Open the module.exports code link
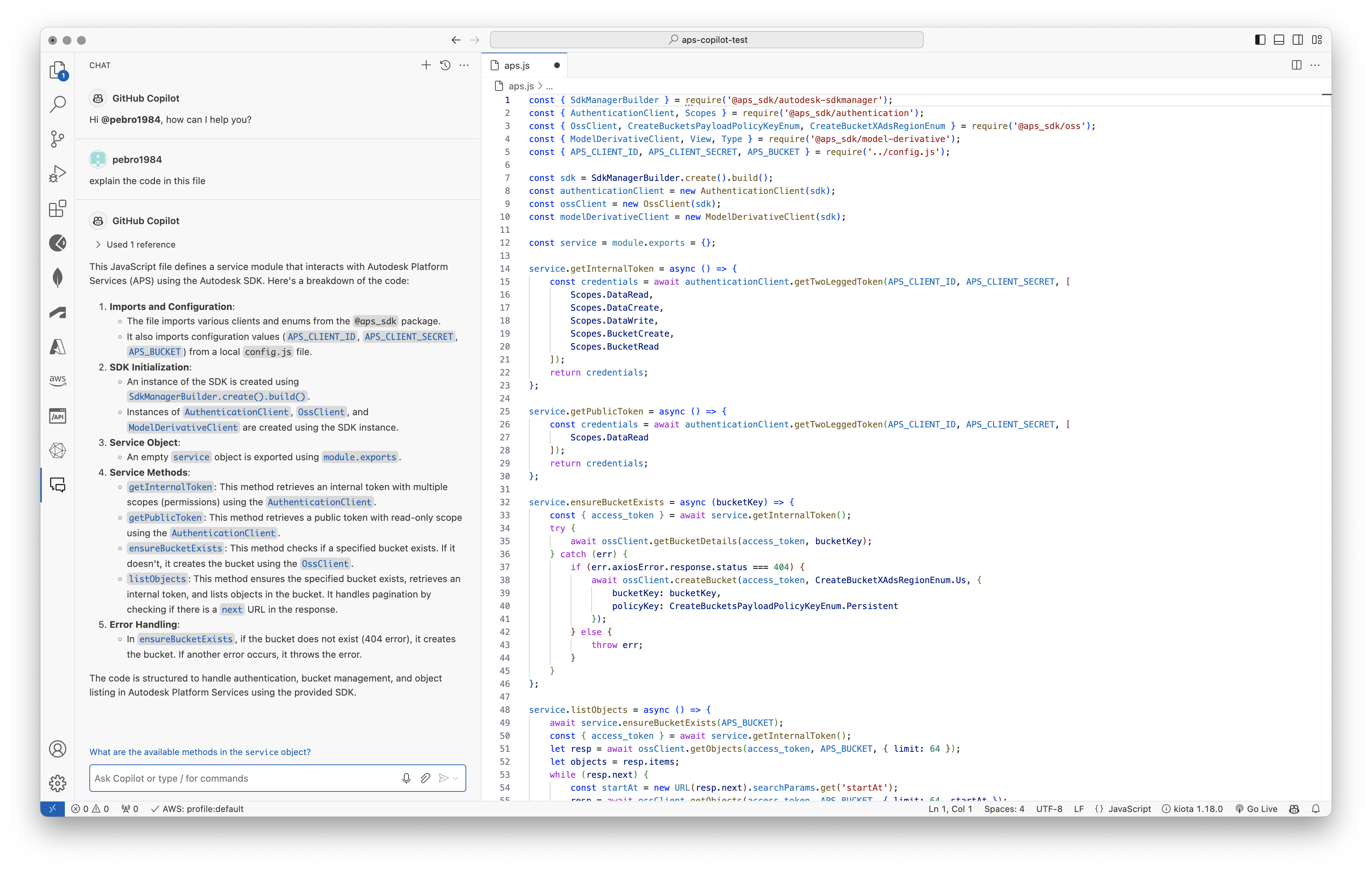This screenshot has width=1372, height=870. pos(360,457)
